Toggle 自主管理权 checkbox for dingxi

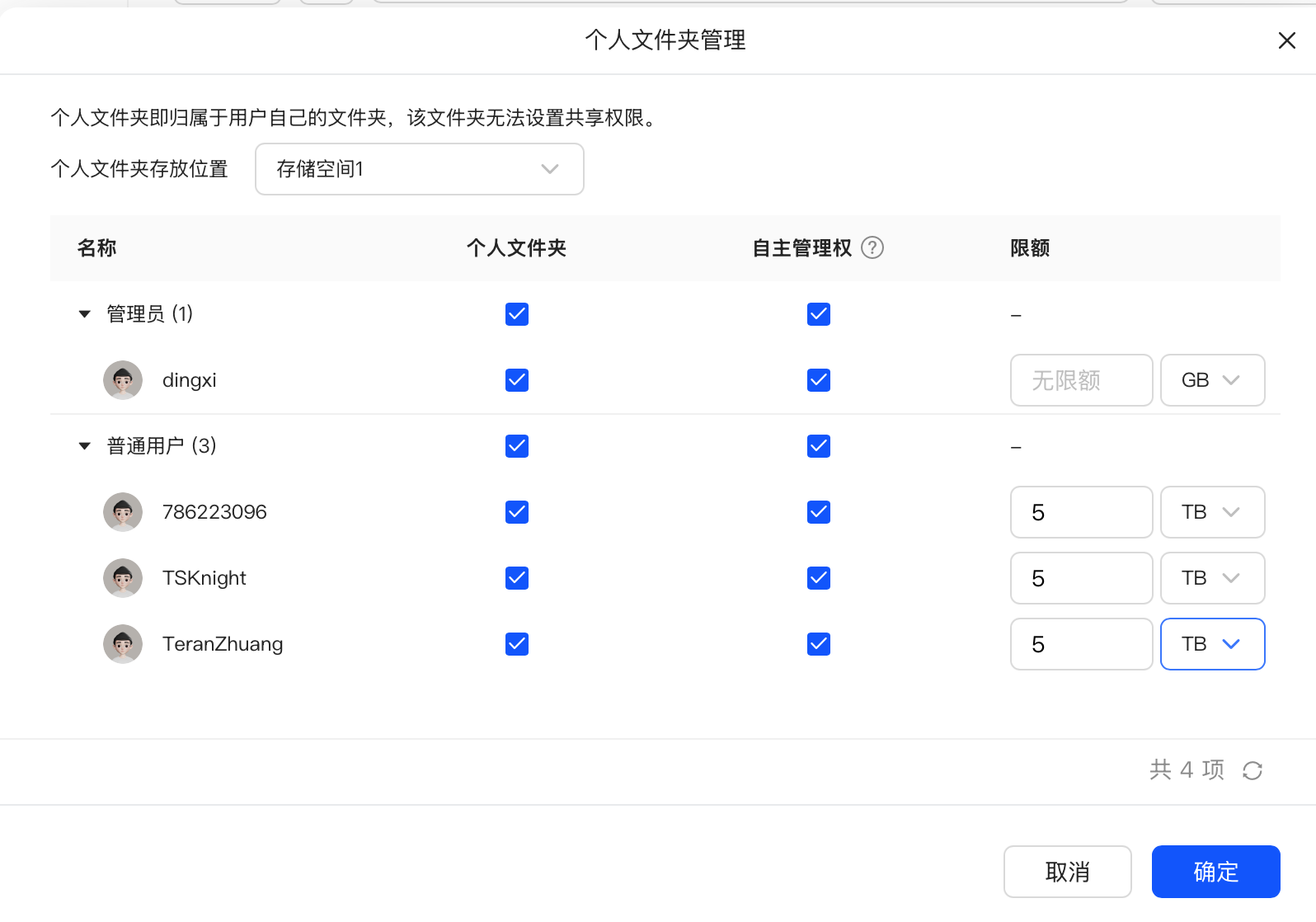819,380
